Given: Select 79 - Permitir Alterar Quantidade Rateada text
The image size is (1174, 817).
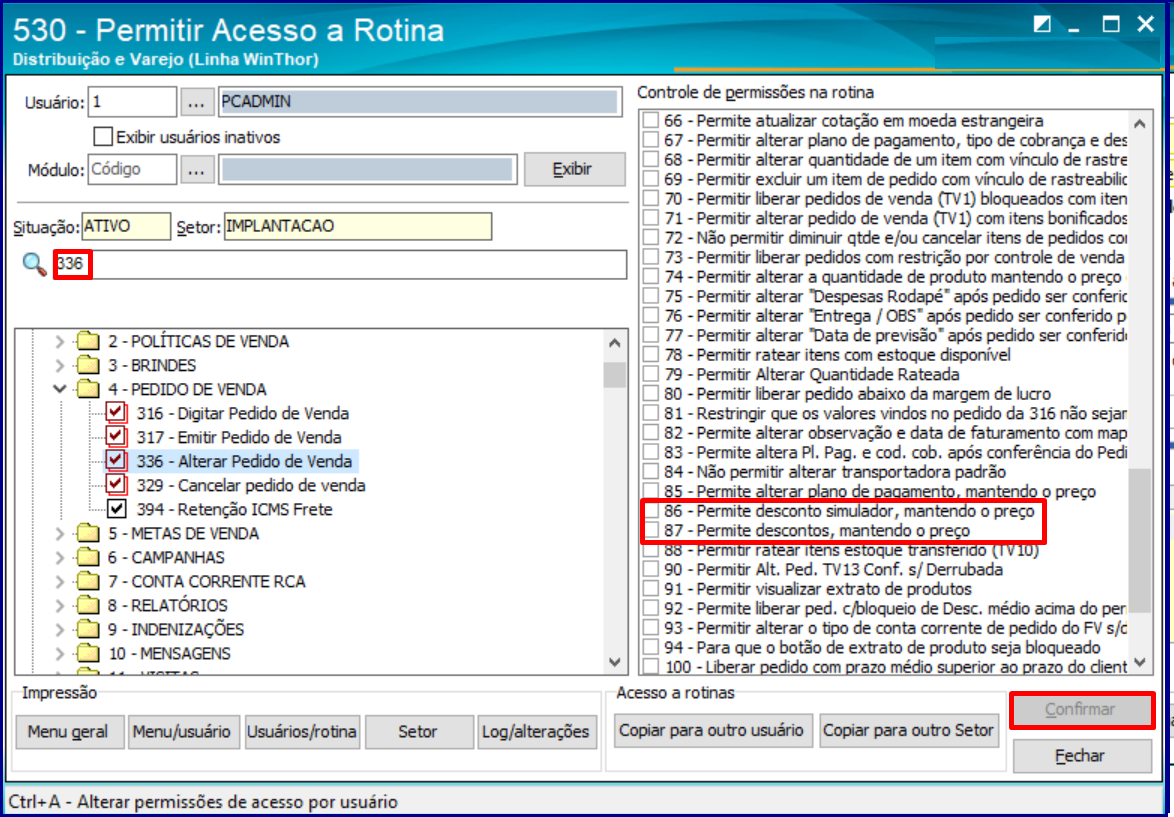Looking at the screenshot, I should click(812, 374).
